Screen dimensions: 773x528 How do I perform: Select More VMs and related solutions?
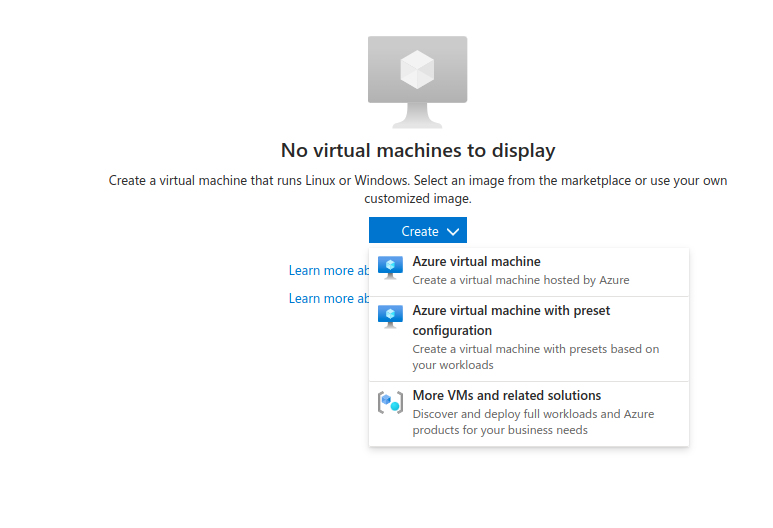coord(528,413)
